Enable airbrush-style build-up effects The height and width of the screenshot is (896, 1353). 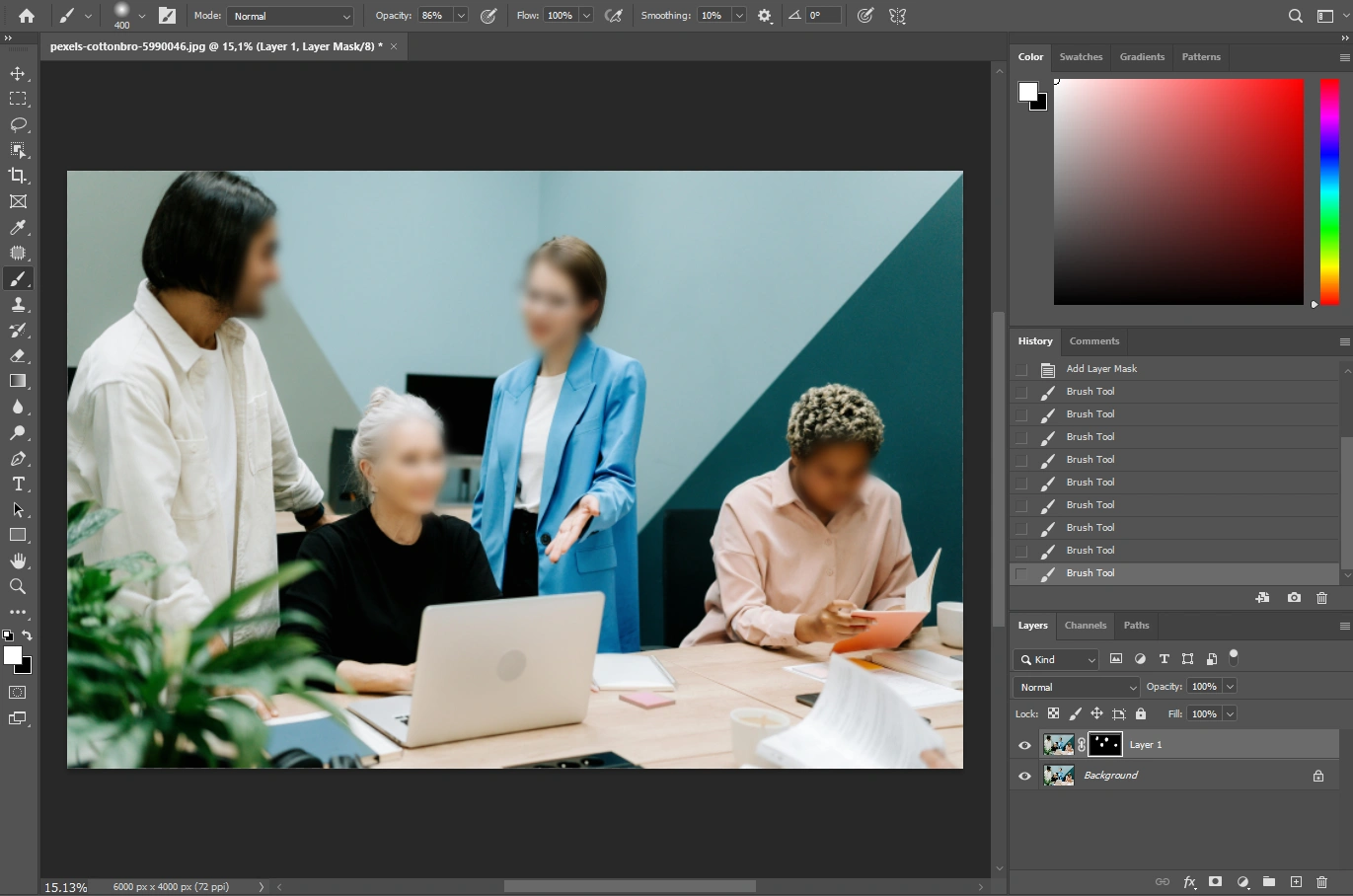[x=614, y=16]
